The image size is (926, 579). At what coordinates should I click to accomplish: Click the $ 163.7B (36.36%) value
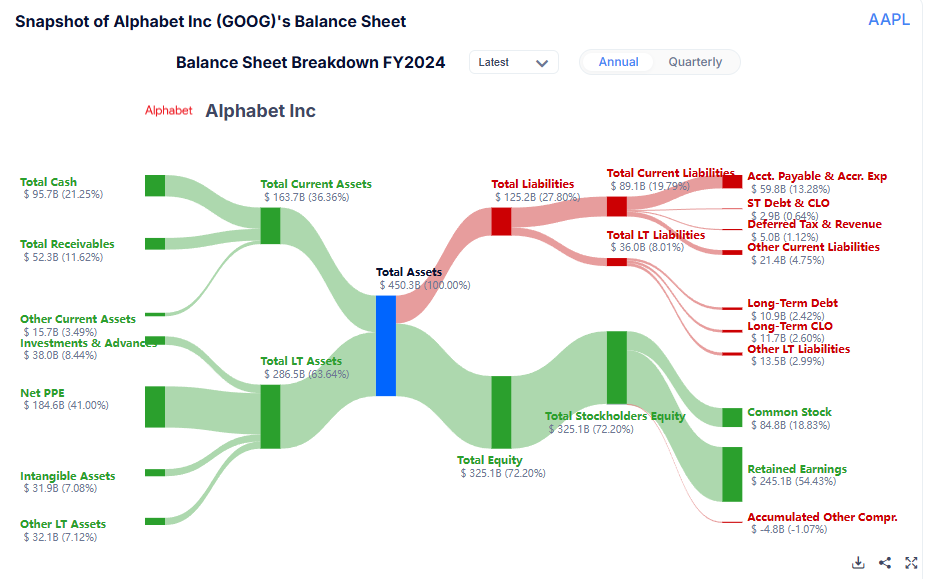click(307, 197)
